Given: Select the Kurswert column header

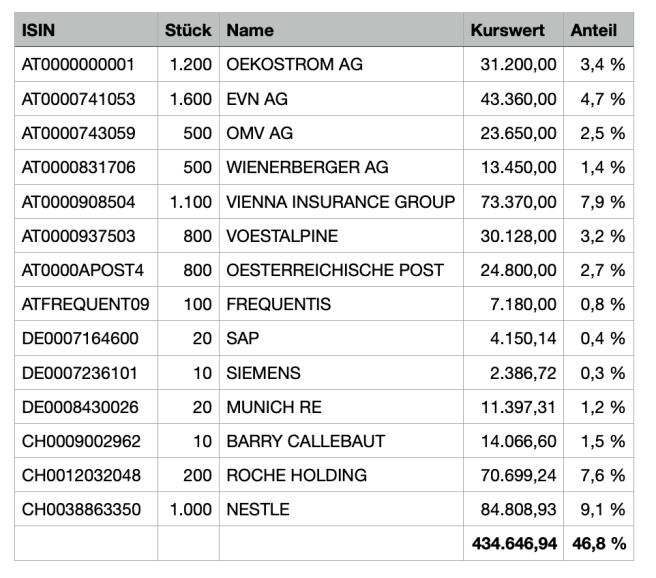Looking at the screenshot, I should point(507,30).
